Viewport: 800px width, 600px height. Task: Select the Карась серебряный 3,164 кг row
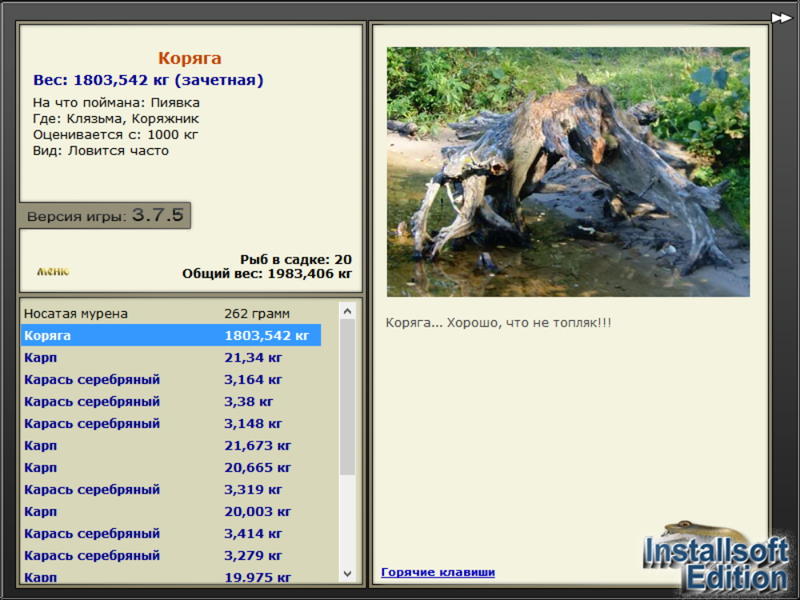point(171,379)
